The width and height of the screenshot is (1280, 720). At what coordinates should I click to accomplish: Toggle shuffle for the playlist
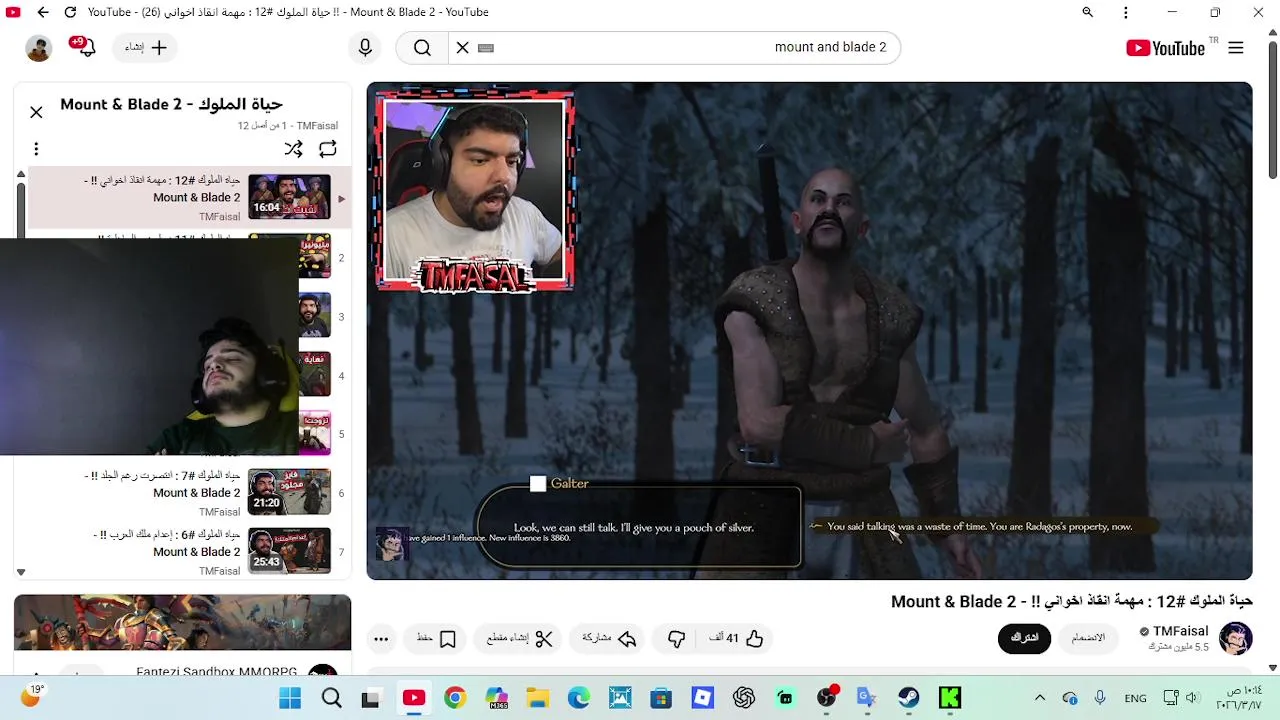293,149
